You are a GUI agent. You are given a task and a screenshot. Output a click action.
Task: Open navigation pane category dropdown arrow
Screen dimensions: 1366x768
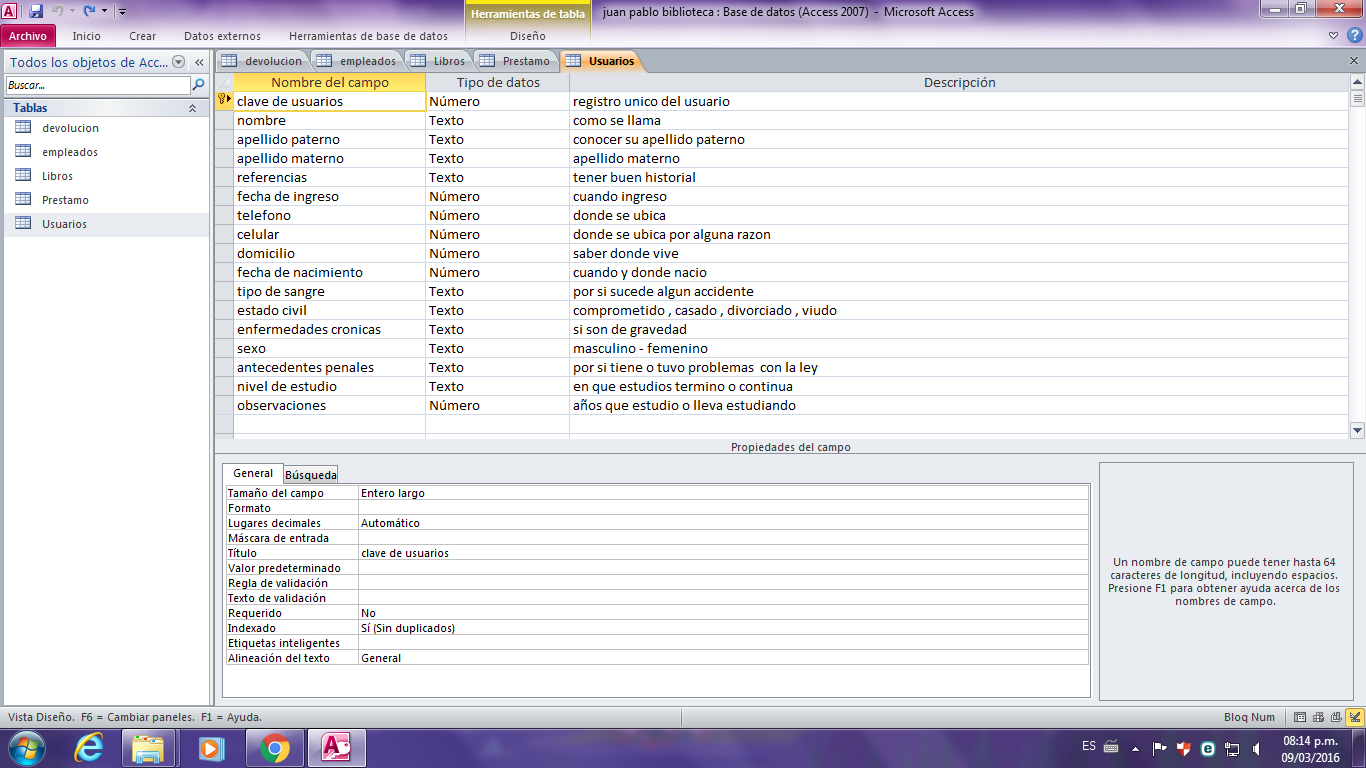(179, 62)
